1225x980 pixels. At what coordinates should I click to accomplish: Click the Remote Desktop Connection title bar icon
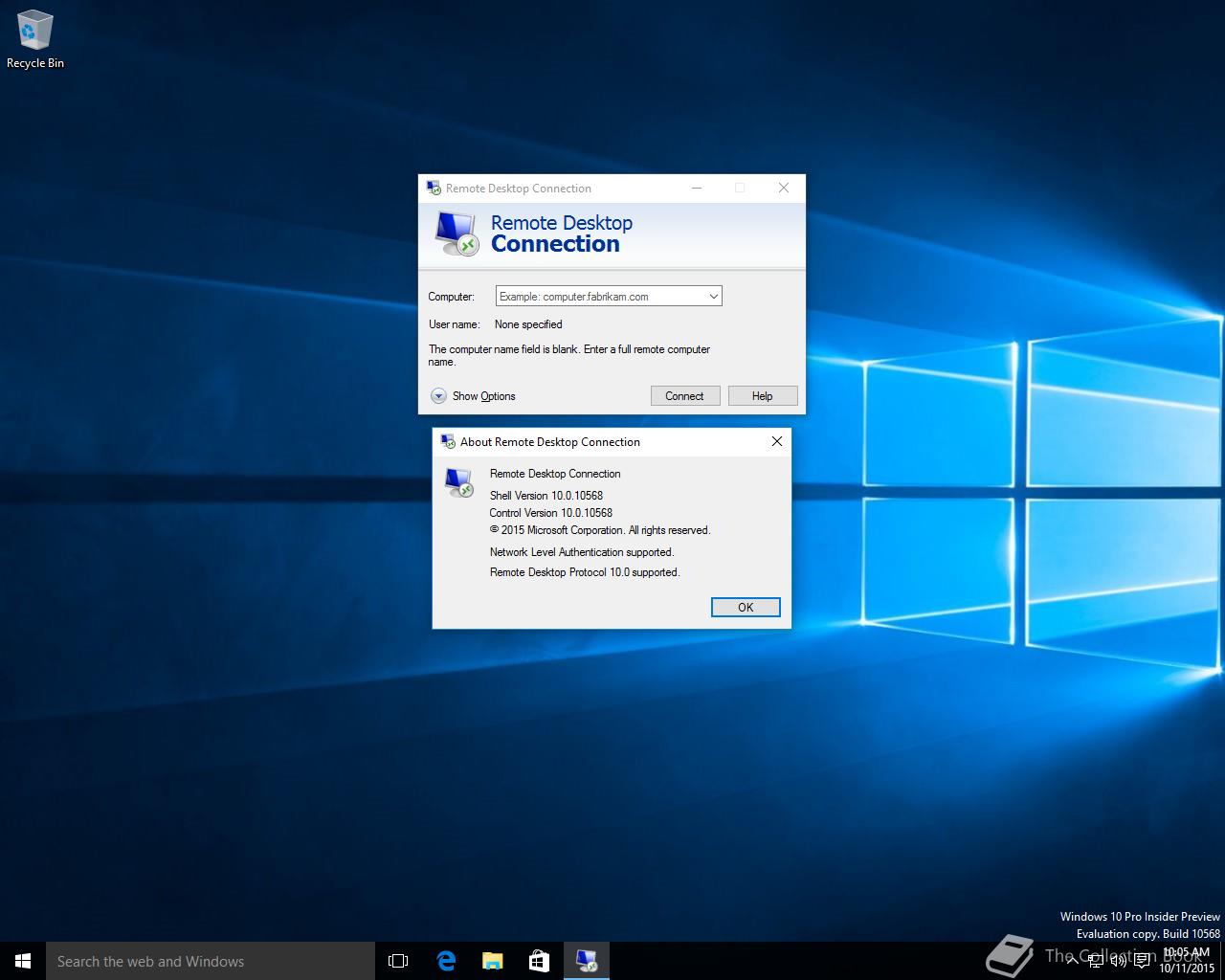click(434, 189)
